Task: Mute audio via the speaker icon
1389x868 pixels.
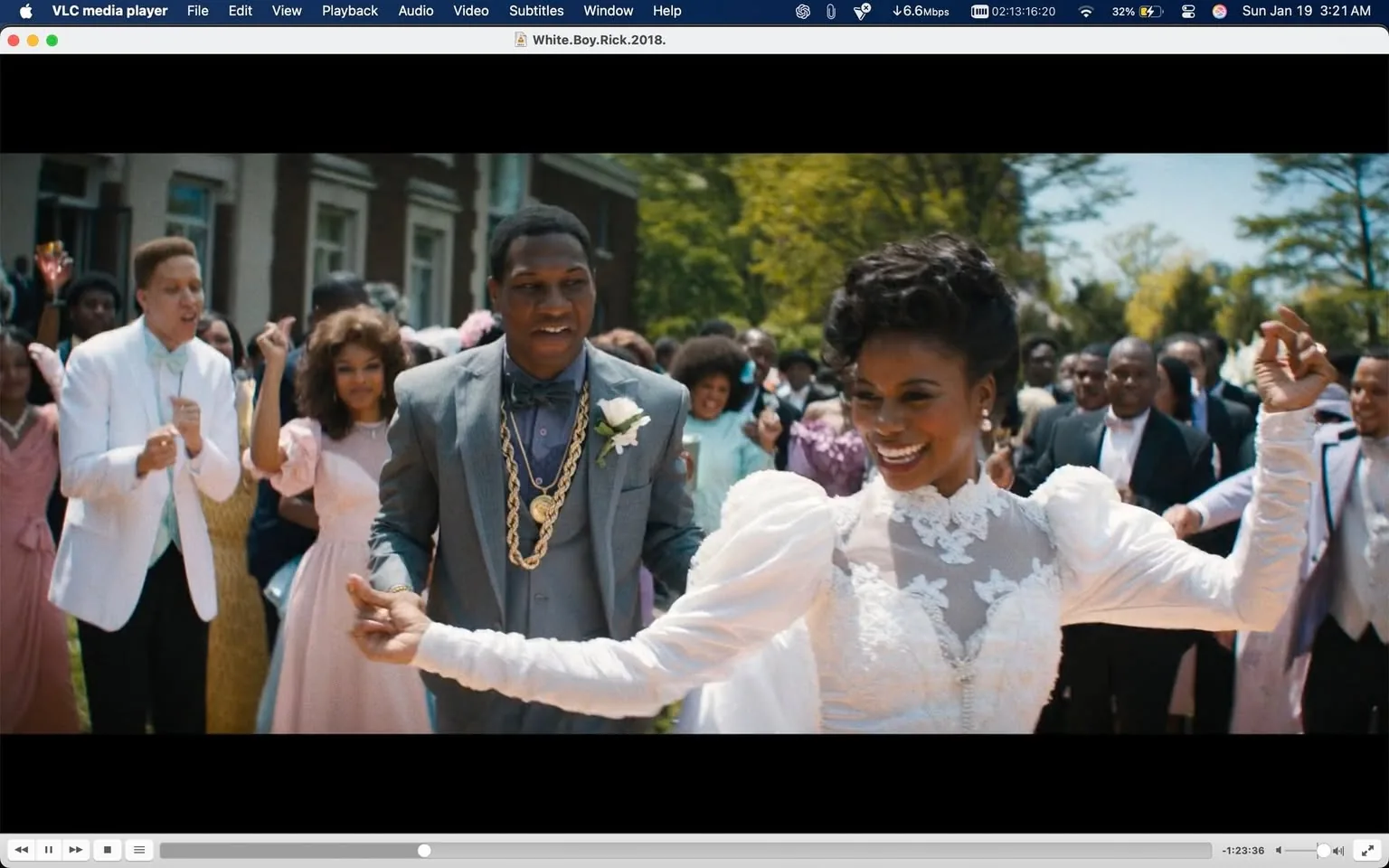Action: point(1279,850)
